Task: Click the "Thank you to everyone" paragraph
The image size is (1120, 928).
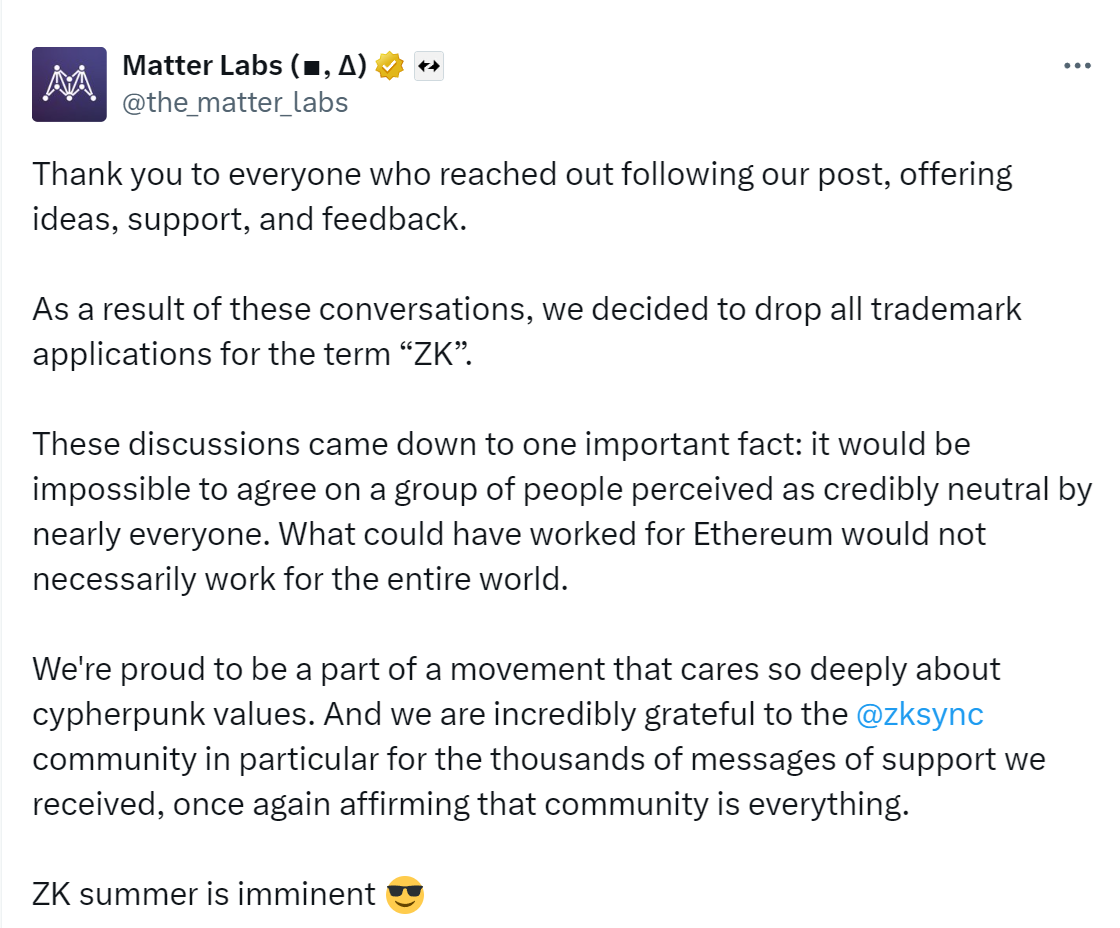Action: pyautogui.click(x=522, y=196)
